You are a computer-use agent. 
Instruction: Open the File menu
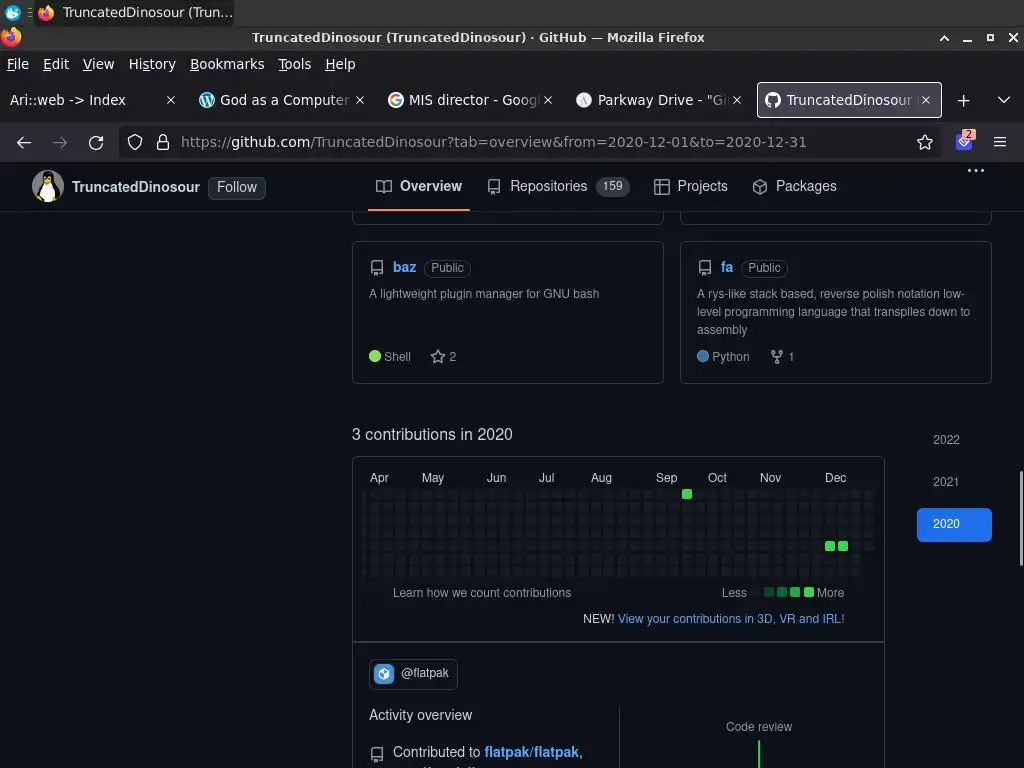click(x=18, y=64)
